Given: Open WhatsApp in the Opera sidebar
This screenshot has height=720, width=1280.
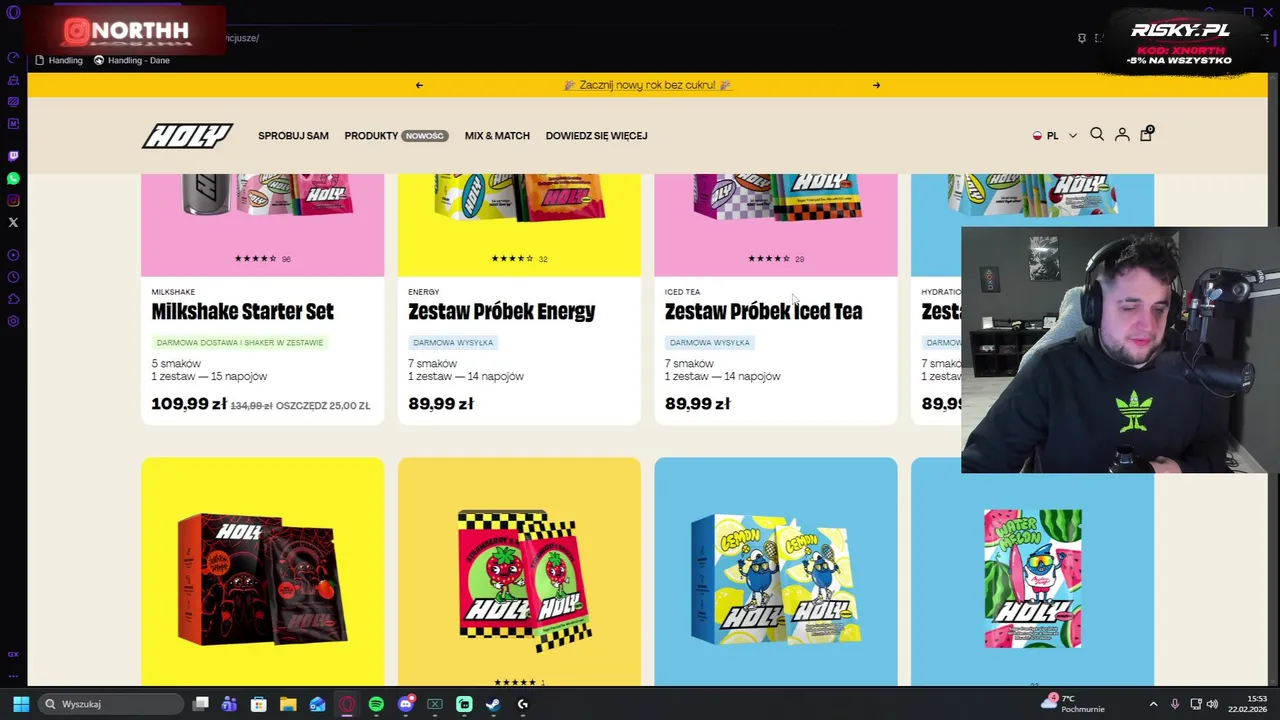Looking at the screenshot, I should pyautogui.click(x=13, y=178).
